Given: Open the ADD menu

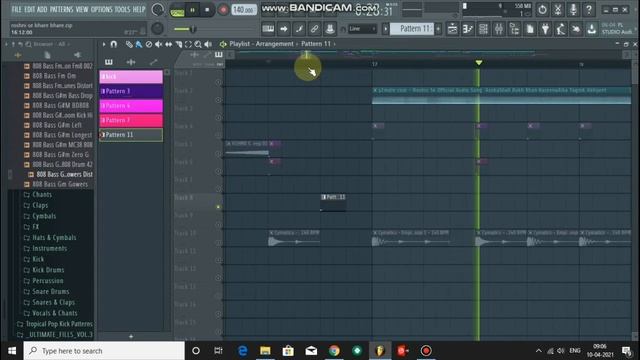Looking at the screenshot, I should [42, 9].
